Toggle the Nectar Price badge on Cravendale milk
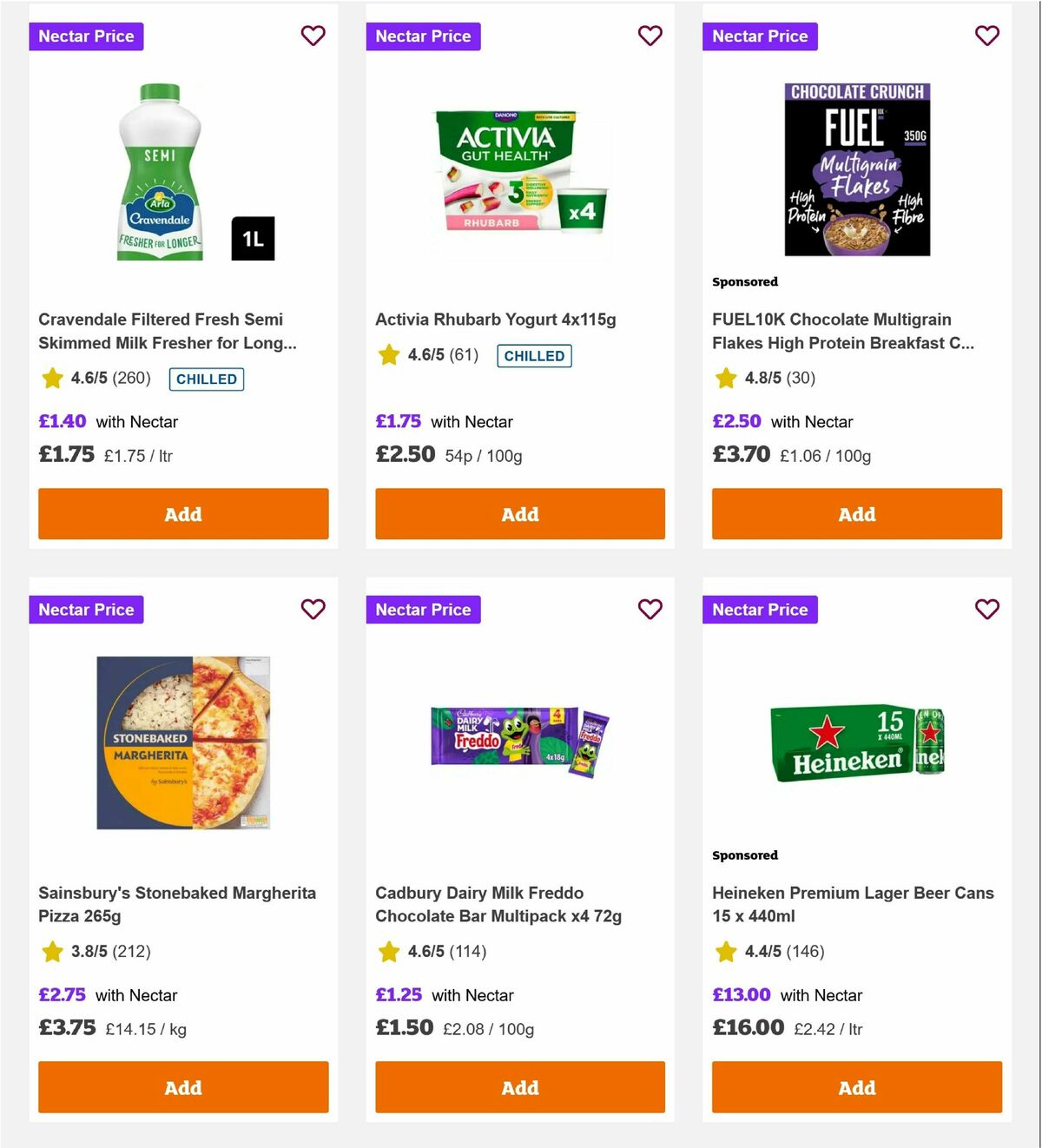Screen dimensions: 1042x1148 (86, 36)
